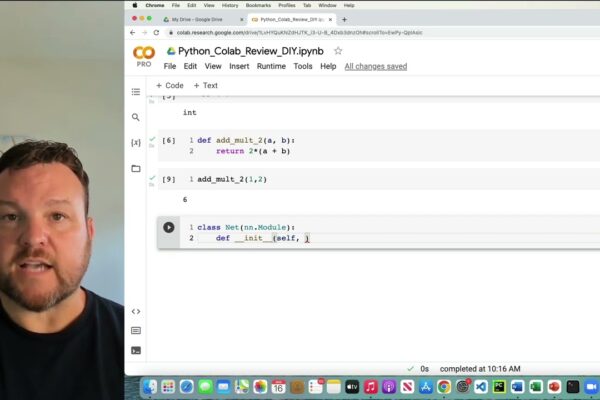Viewport: 600px width, 400px height.
Task: Click the Google Drive icon beside notebook title
Action: [x=171, y=51]
